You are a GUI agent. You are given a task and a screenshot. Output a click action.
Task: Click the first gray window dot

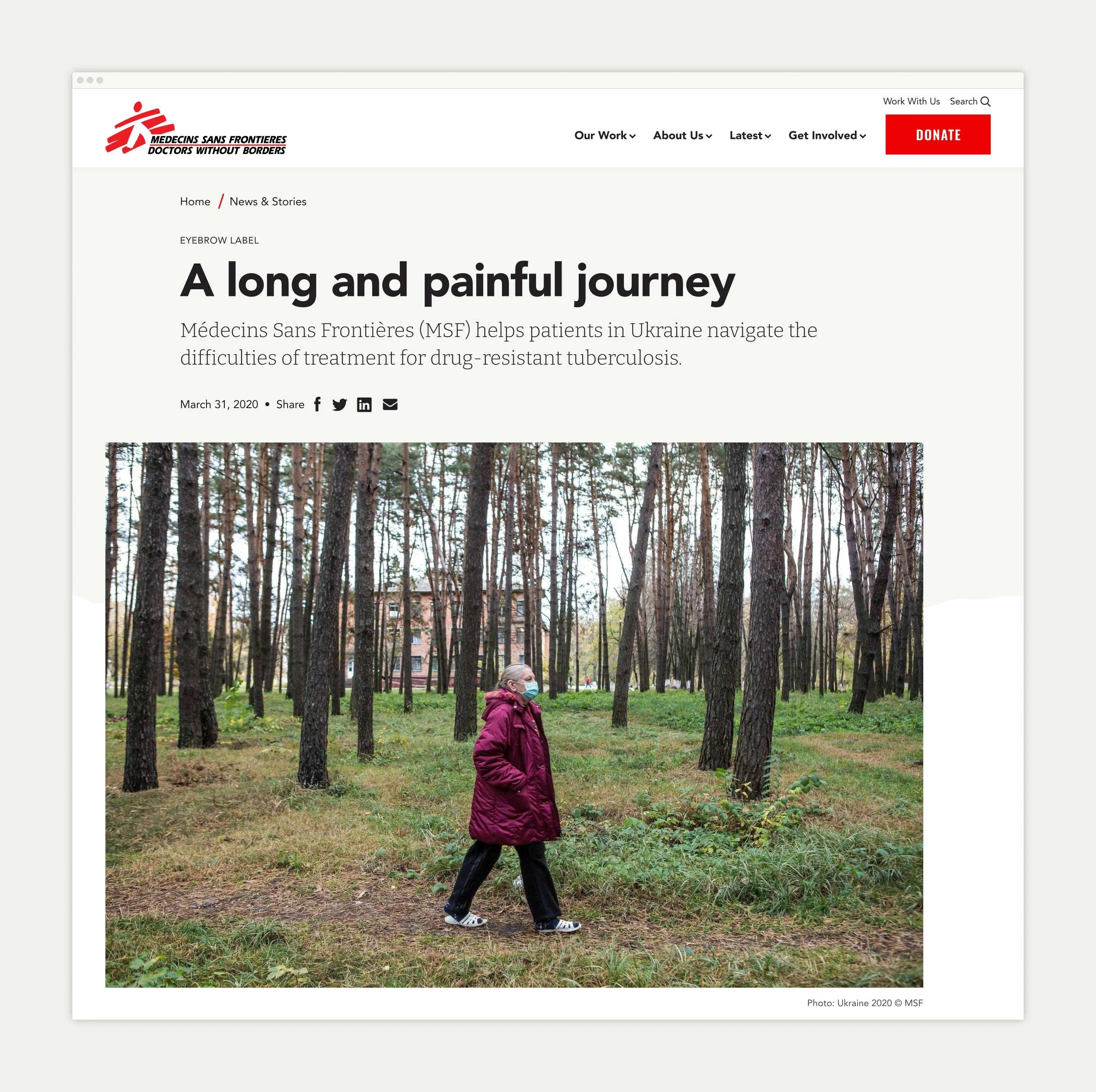81,80
